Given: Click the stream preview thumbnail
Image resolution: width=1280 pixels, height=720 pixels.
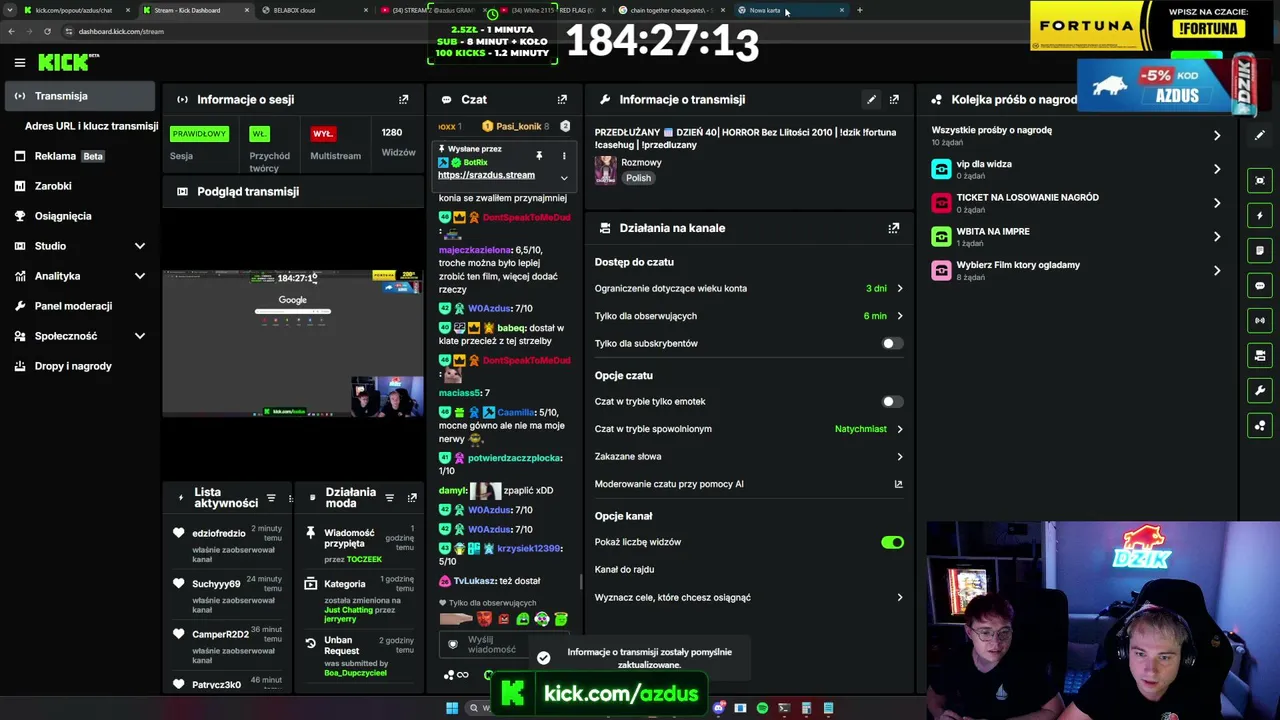Looking at the screenshot, I should tap(293, 343).
